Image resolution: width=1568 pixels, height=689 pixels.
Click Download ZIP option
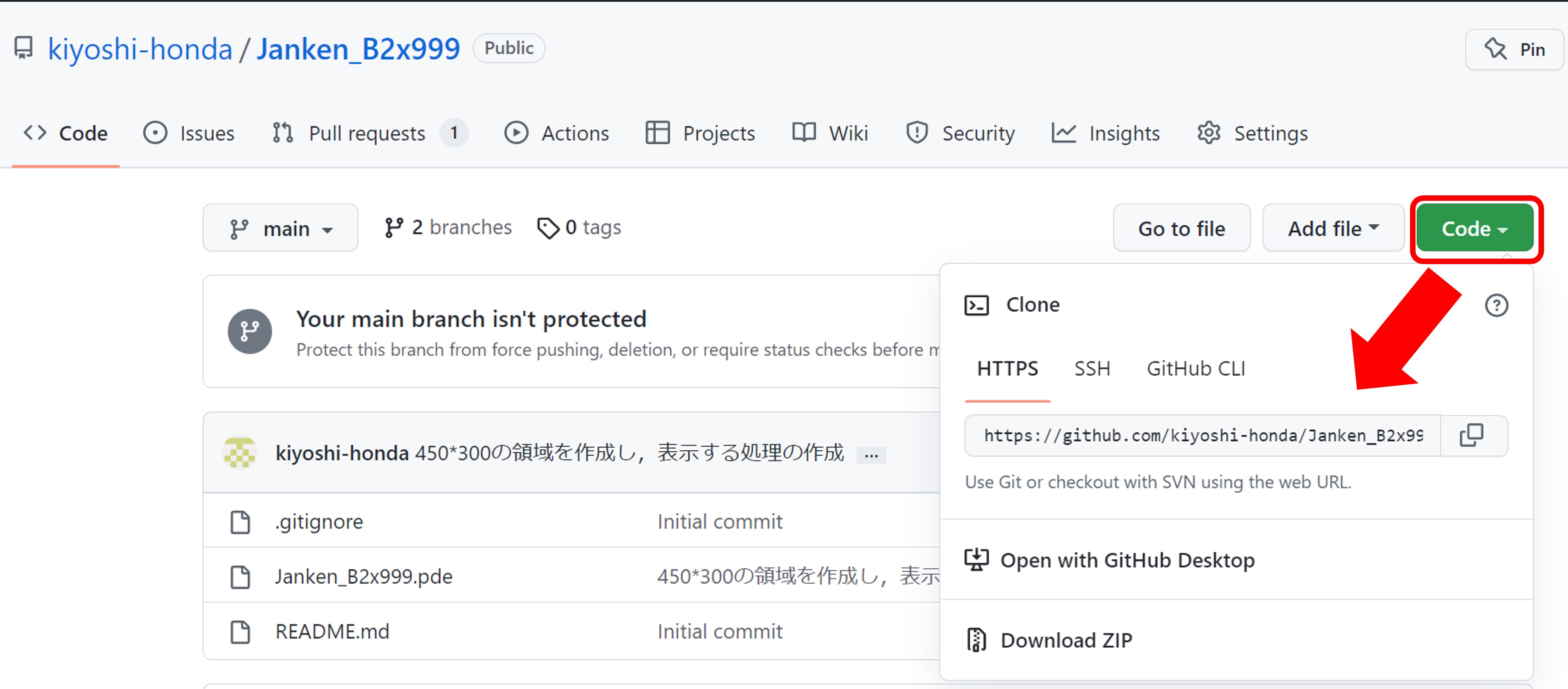(x=1066, y=640)
